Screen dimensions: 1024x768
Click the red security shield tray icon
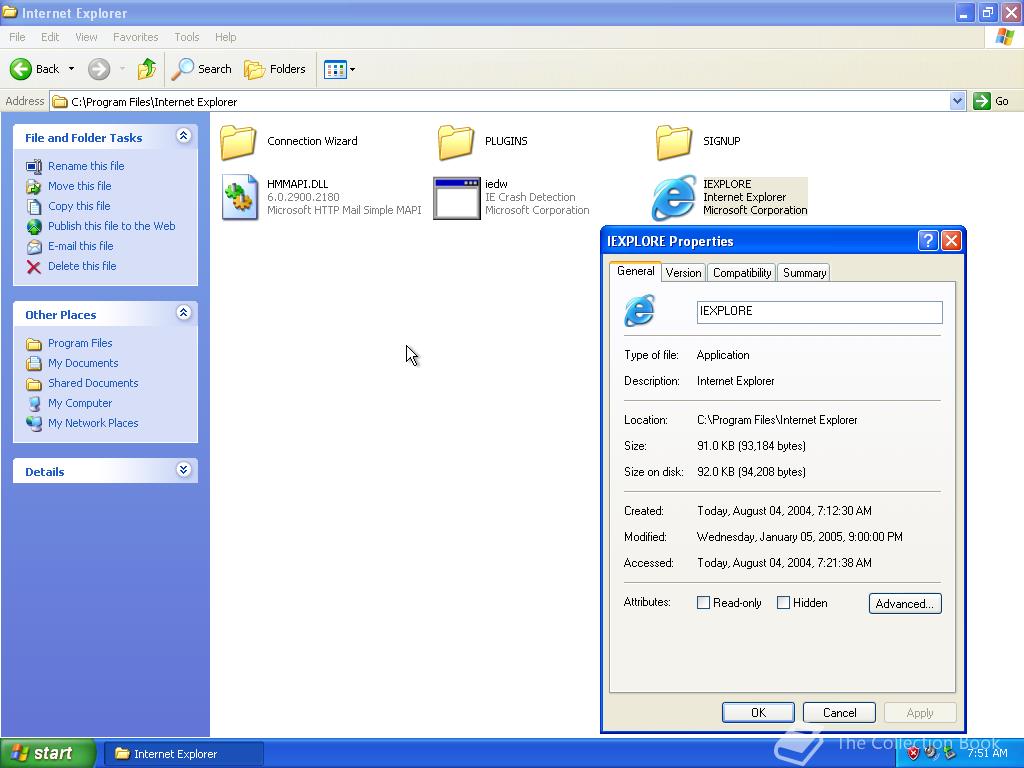[x=914, y=754]
